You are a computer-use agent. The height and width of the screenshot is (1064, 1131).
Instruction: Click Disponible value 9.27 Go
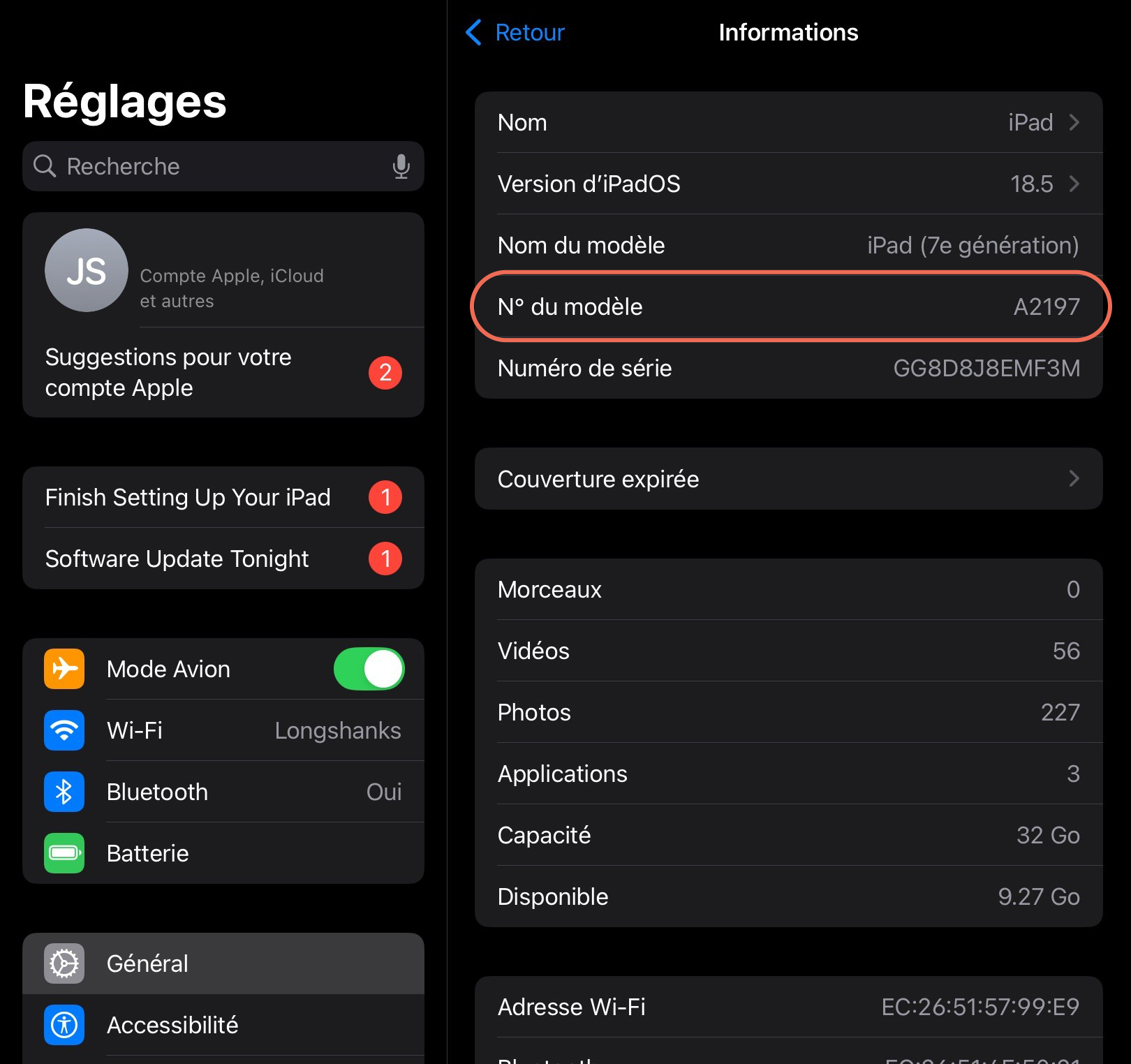click(x=1039, y=896)
